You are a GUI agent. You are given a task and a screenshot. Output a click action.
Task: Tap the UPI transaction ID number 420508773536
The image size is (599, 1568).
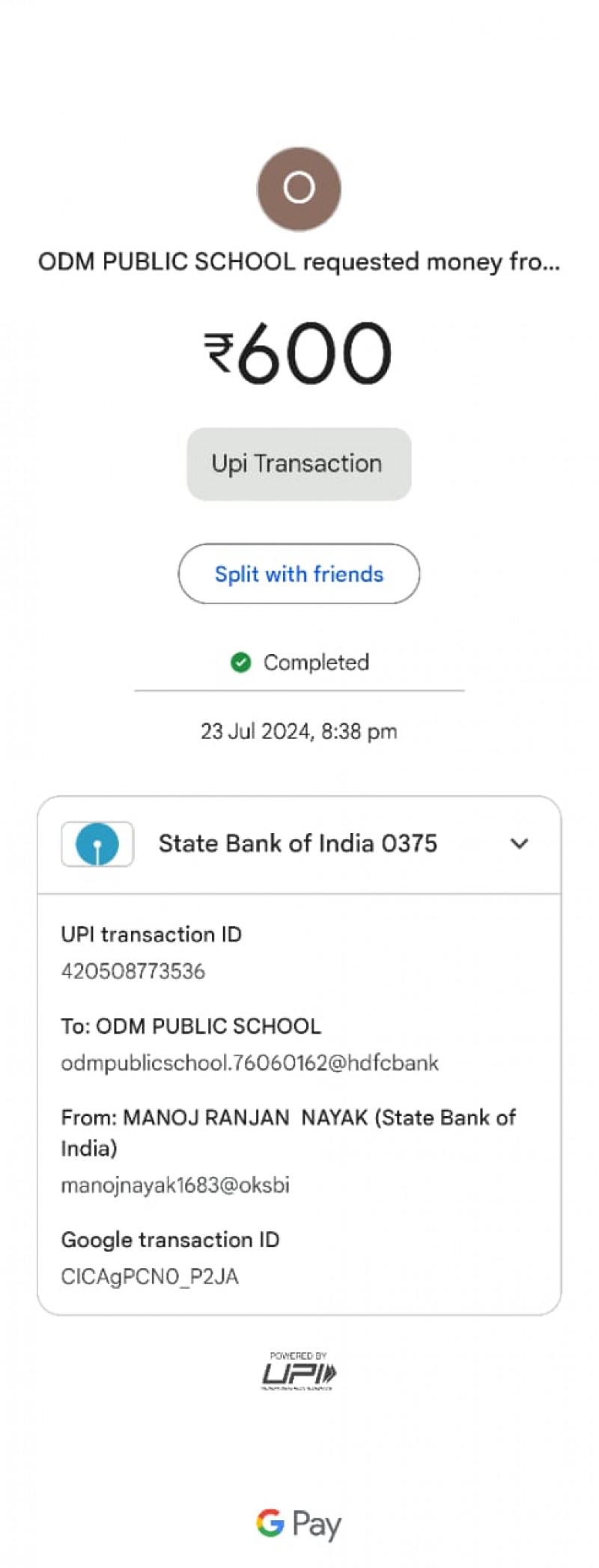pos(133,971)
